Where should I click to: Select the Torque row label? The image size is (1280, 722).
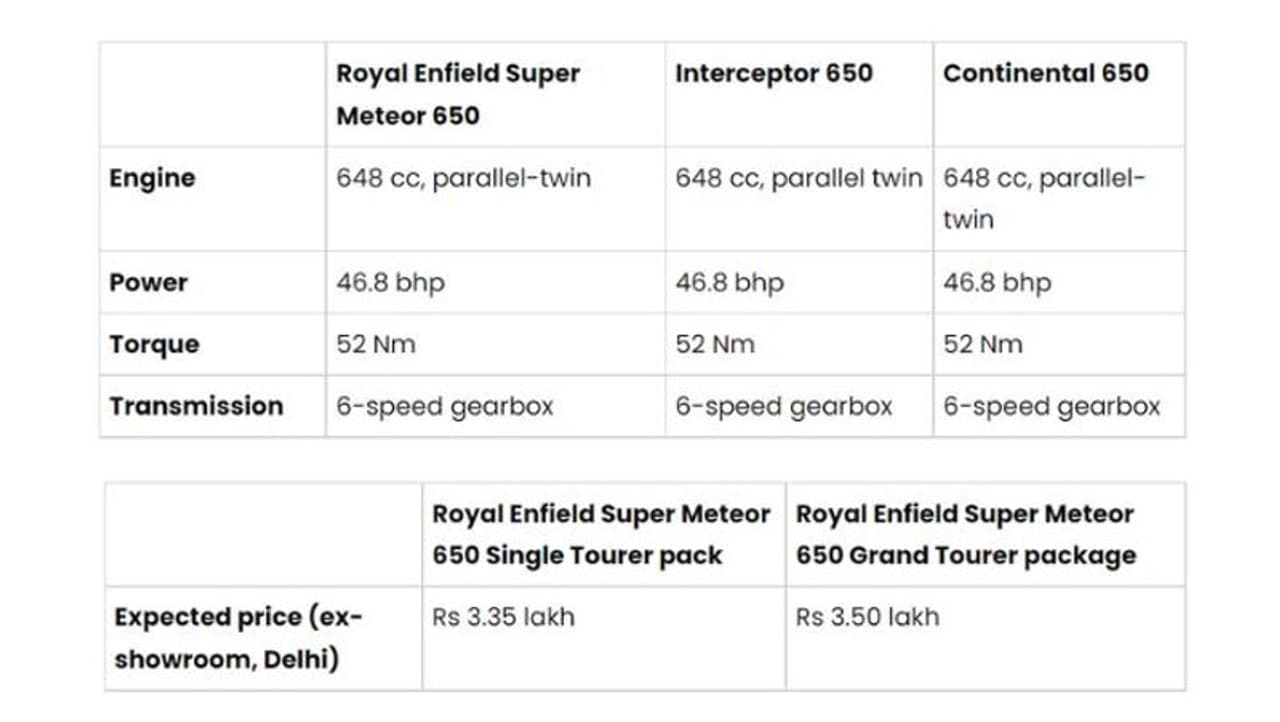pyautogui.click(x=154, y=345)
